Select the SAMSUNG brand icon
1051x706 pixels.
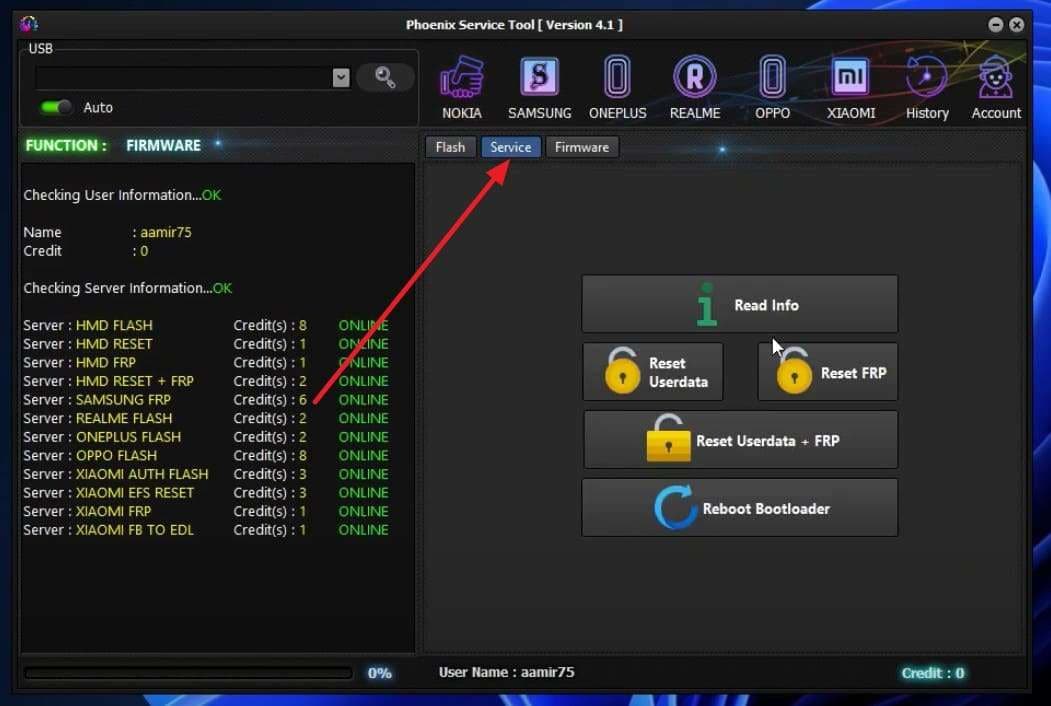point(540,88)
